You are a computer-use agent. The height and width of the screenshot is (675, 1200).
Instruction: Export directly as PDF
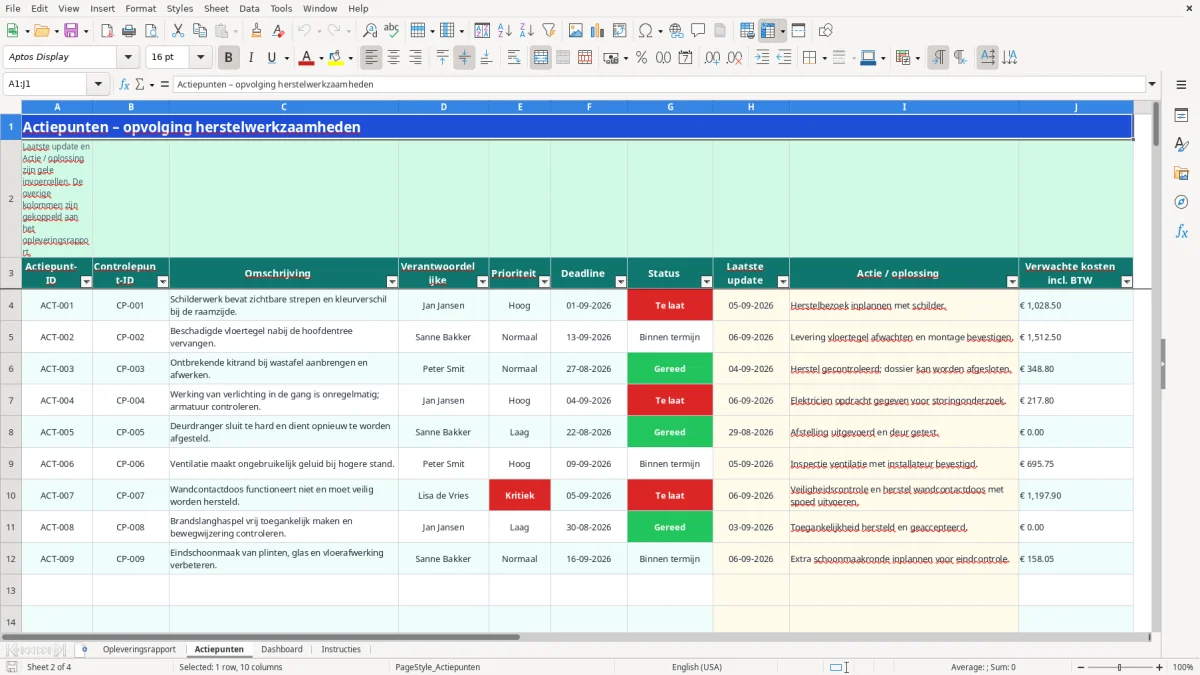[x=108, y=31]
